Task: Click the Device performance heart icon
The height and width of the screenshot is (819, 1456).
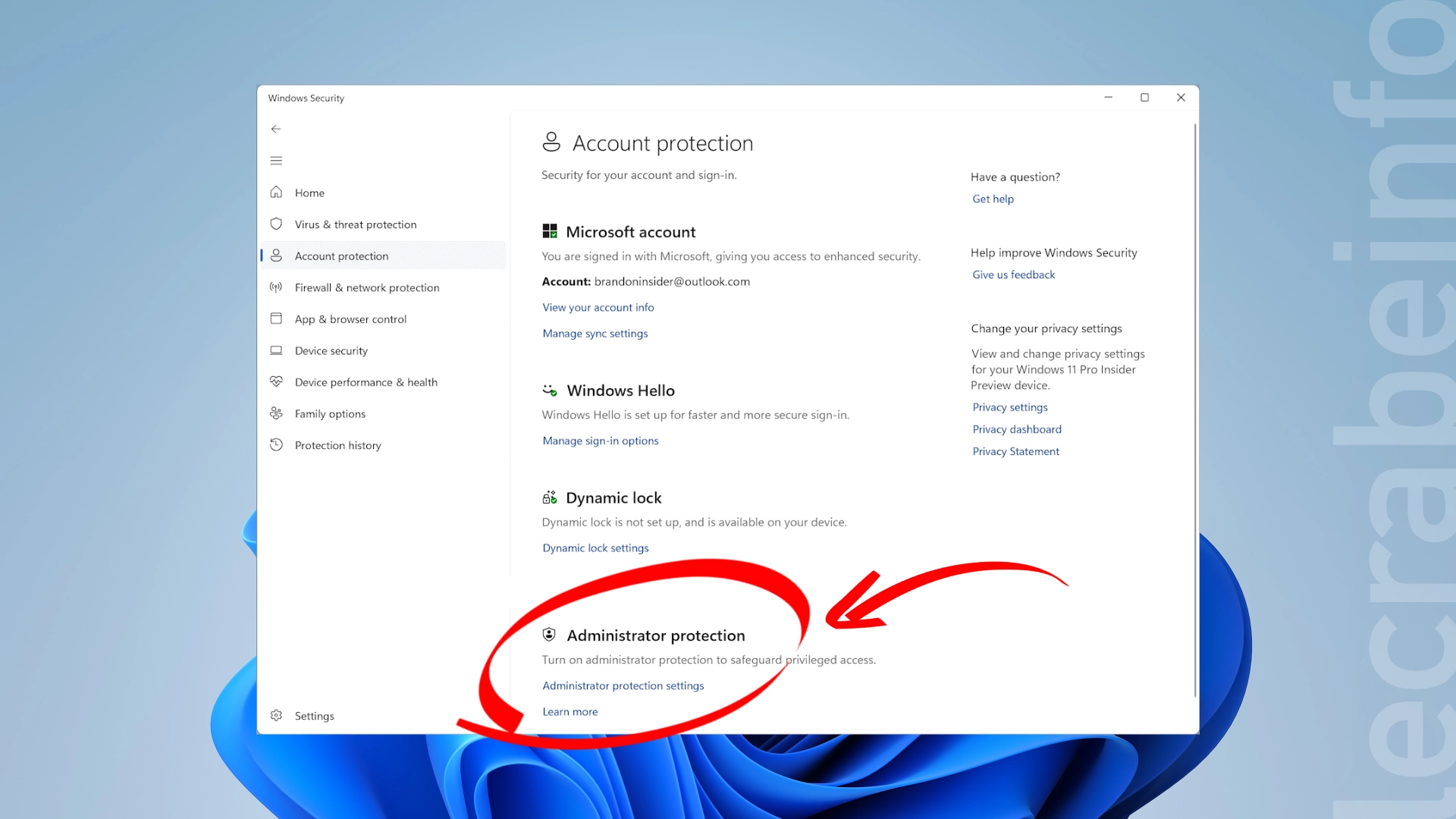Action: pyautogui.click(x=276, y=381)
